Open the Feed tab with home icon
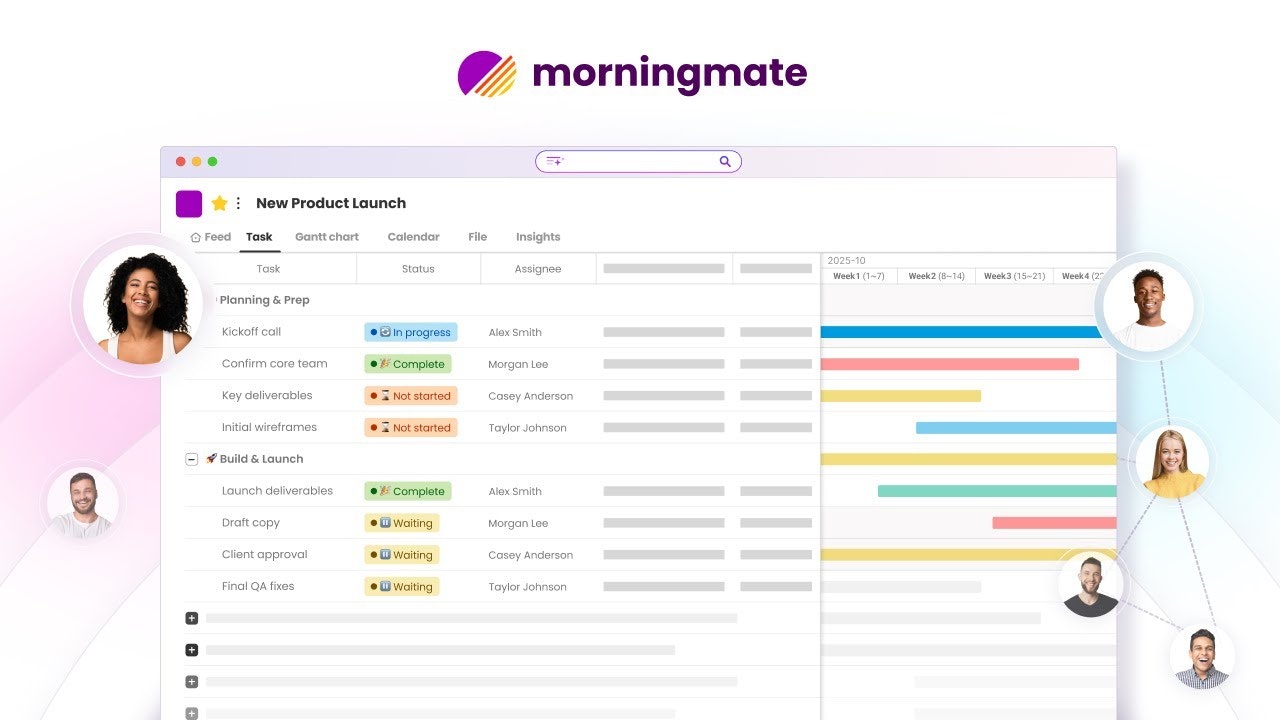Screen dimensions: 1280x720 [210, 237]
